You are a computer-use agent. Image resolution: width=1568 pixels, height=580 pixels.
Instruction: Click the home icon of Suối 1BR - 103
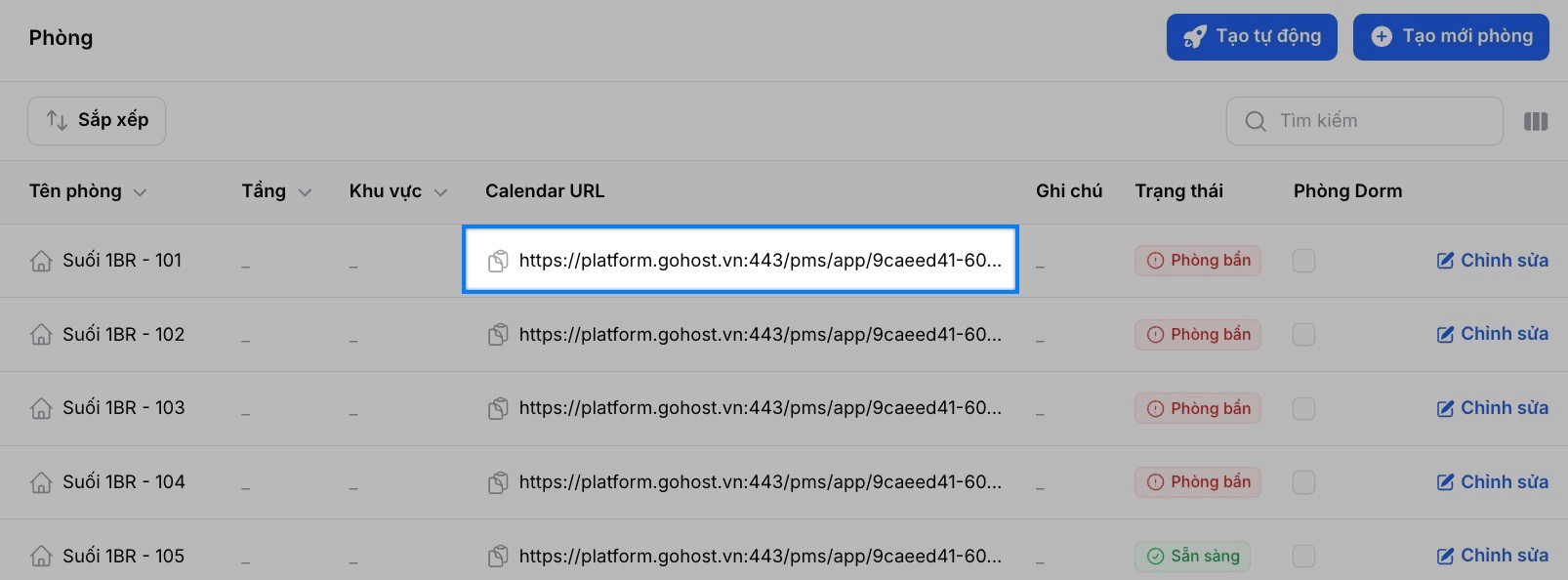point(41,408)
